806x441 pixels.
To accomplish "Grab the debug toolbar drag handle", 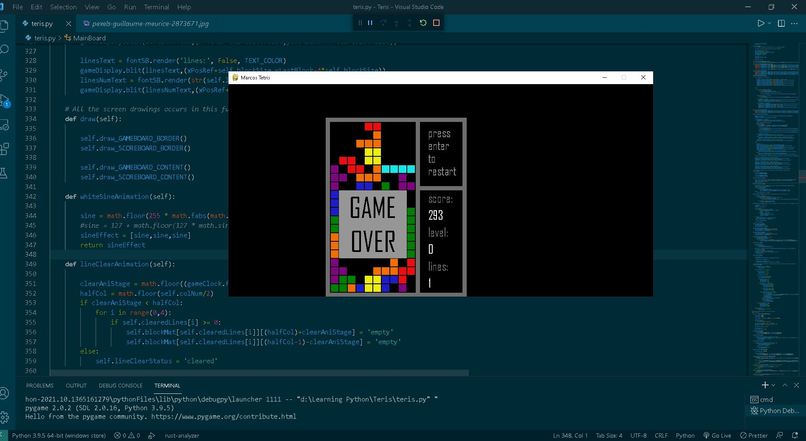I will tap(359, 23).
